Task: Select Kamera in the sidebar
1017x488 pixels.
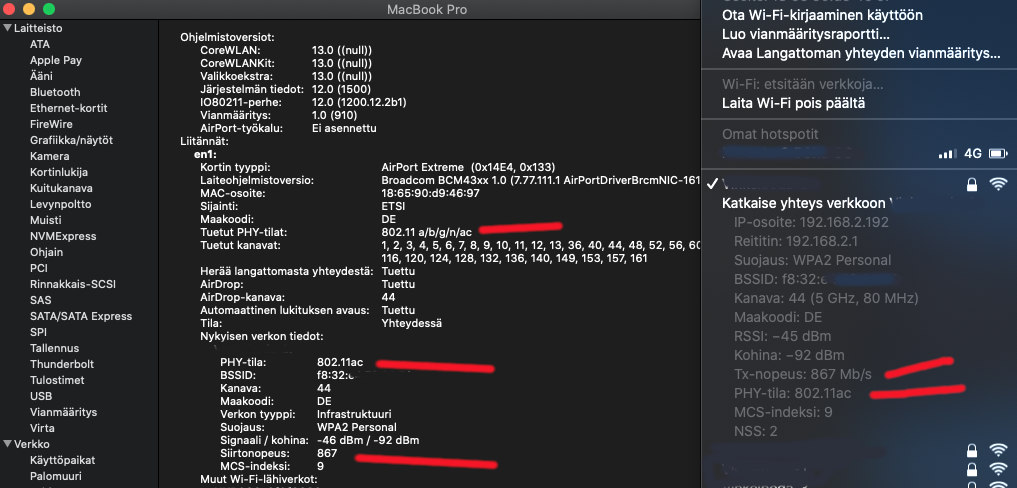Action: pos(49,156)
